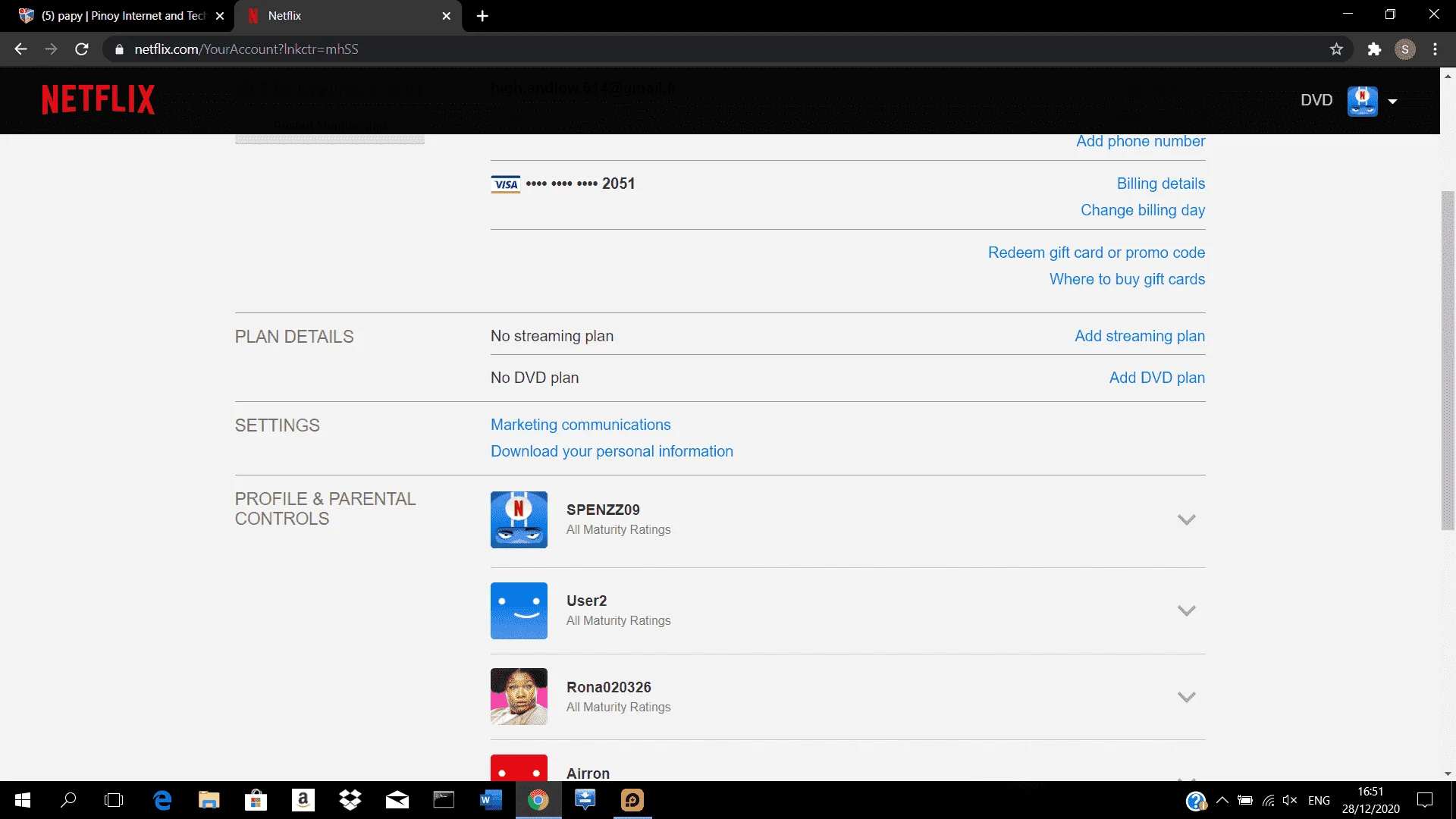
Task: Click Add phone number link
Action: coord(1141,141)
